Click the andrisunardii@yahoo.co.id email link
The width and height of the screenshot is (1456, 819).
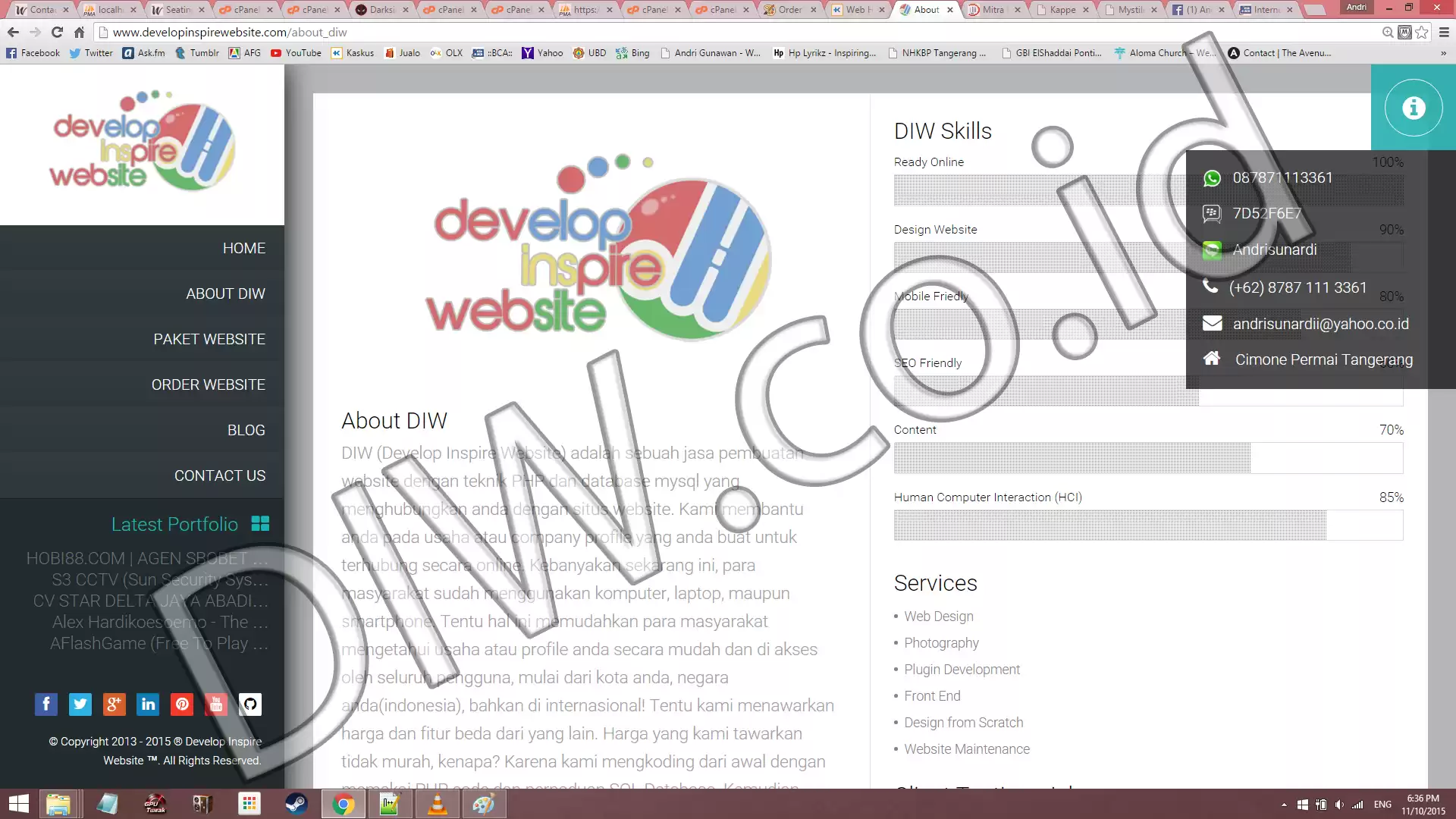[1320, 324]
